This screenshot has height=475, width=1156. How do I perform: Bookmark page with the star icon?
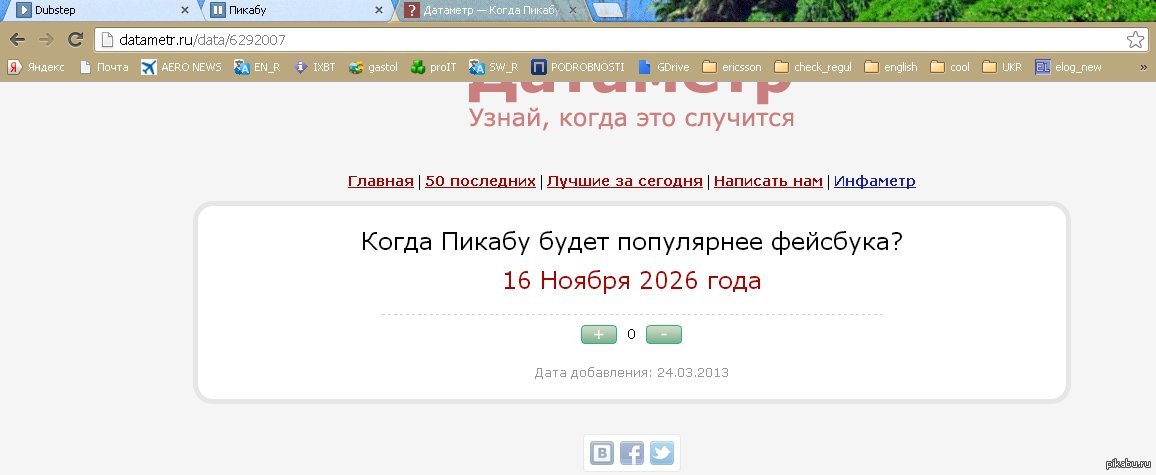[x=1135, y=40]
